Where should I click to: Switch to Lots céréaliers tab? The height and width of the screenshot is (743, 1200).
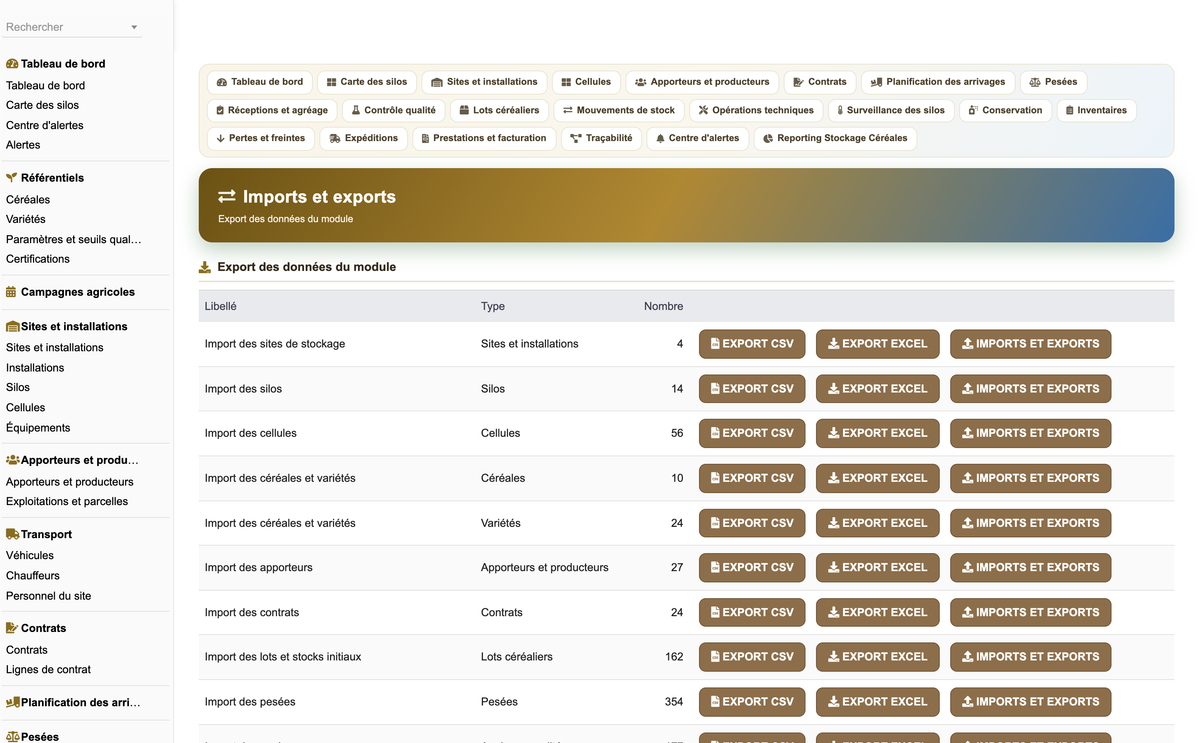pos(499,110)
